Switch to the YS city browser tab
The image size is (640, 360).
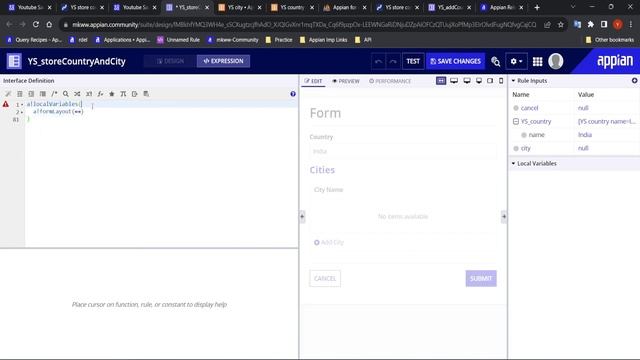240,7
